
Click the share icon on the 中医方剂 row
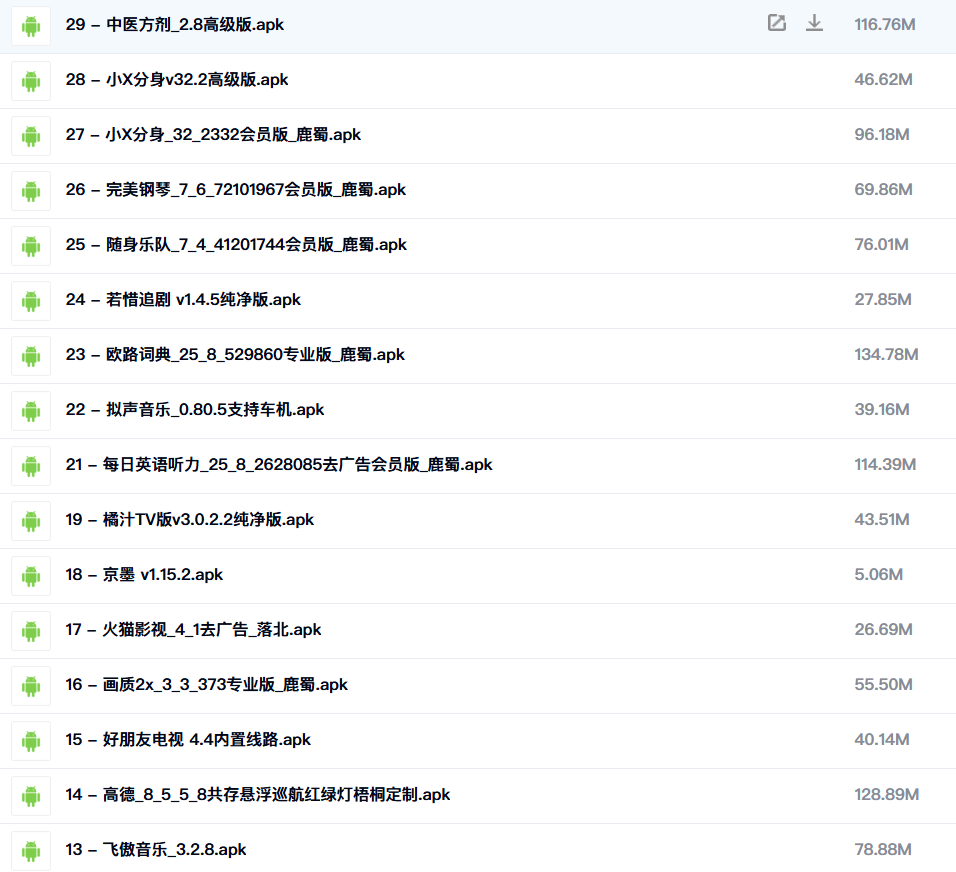click(x=776, y=23)
